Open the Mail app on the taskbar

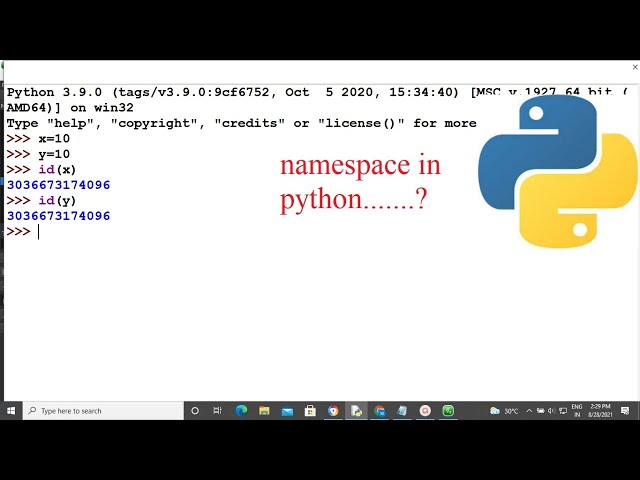(x=287, y=411)
